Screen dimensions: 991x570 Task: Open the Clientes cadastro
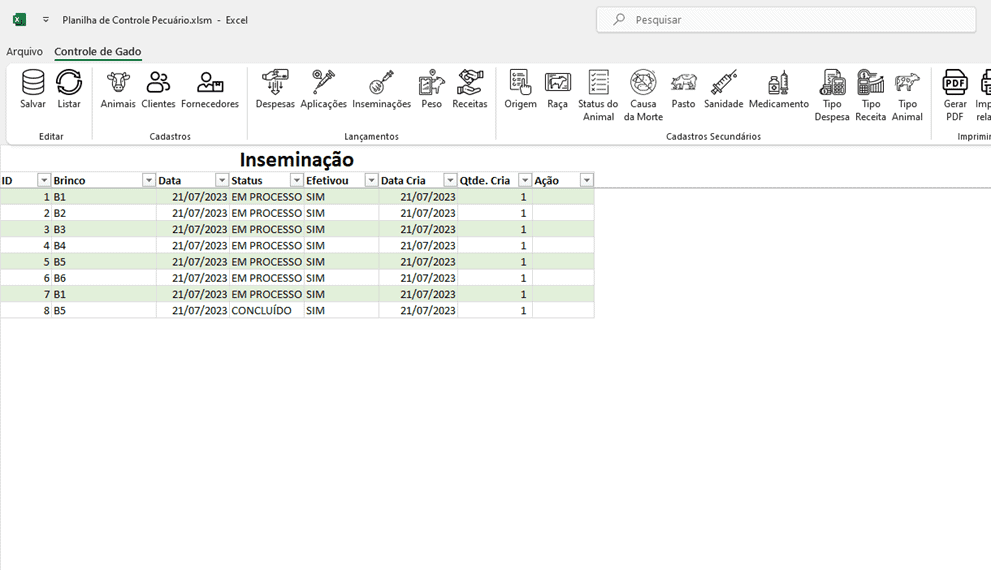pos(158,83)
